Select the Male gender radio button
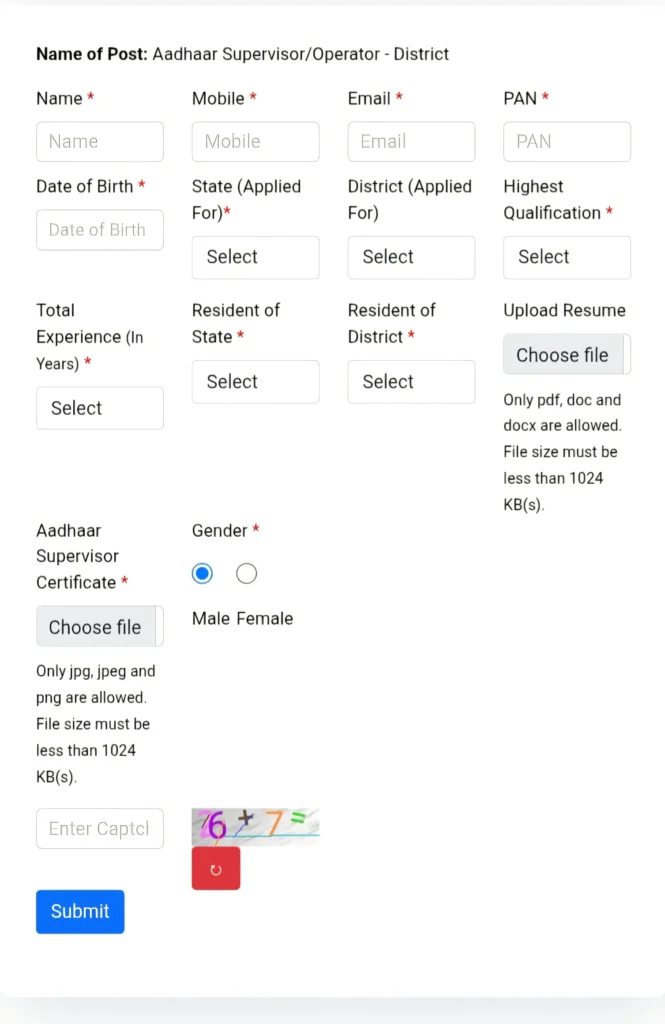 click(202, 574)
